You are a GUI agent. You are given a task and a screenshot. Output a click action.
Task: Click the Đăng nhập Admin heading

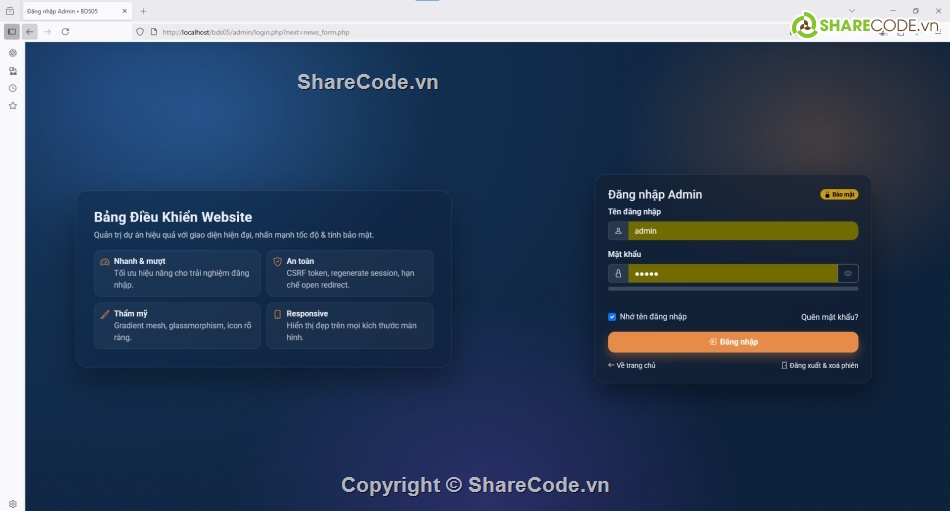(x=655, y=195)
